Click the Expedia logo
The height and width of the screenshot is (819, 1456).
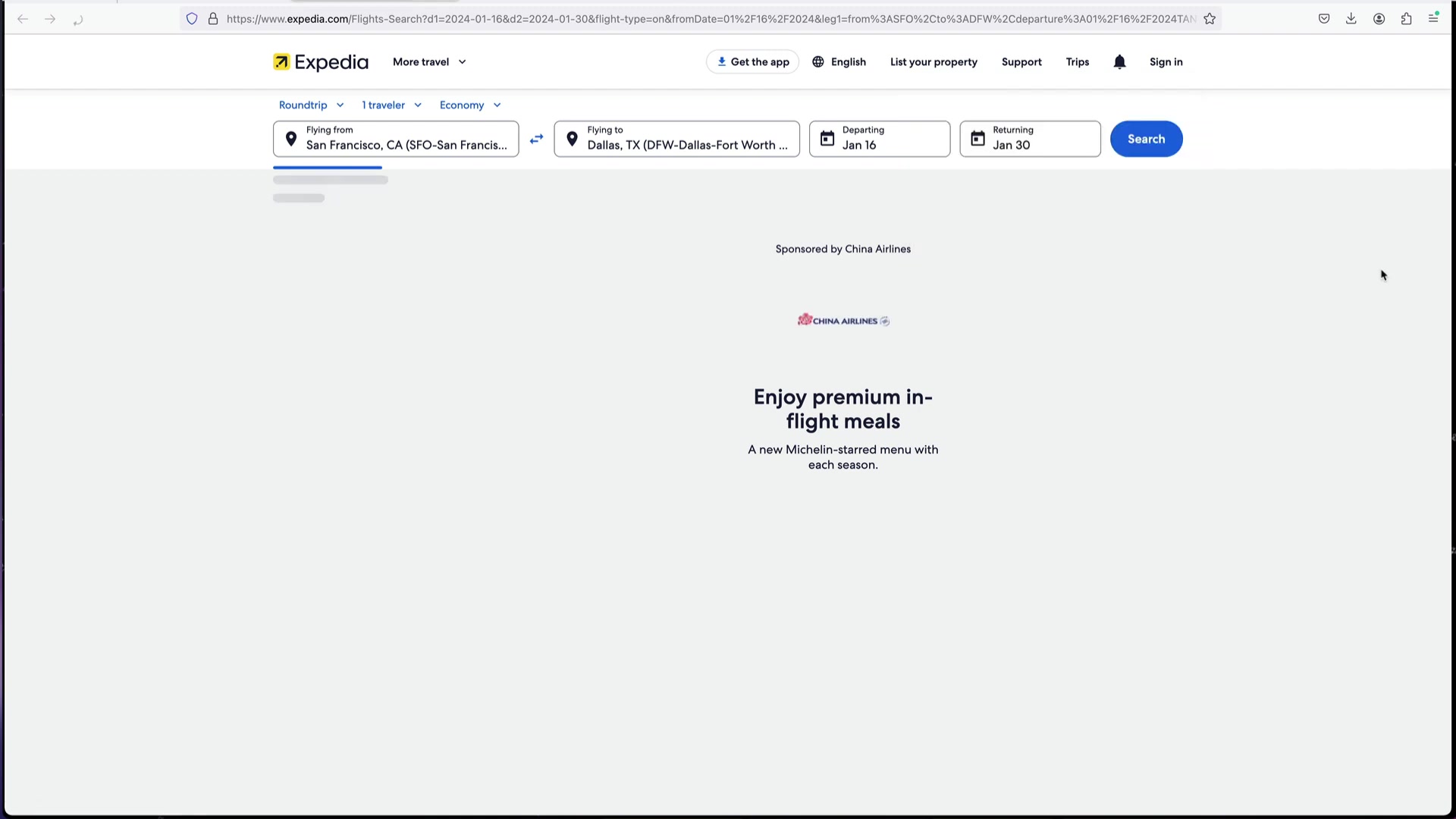point(321,62)
